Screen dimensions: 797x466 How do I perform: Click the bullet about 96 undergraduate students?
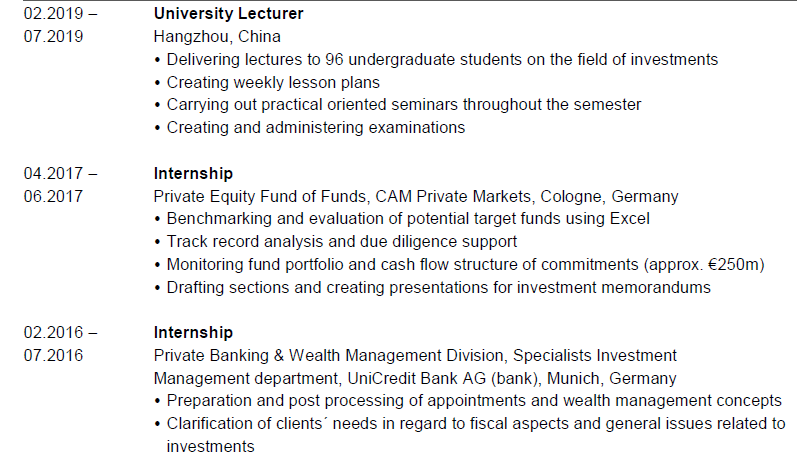(440, 60)
